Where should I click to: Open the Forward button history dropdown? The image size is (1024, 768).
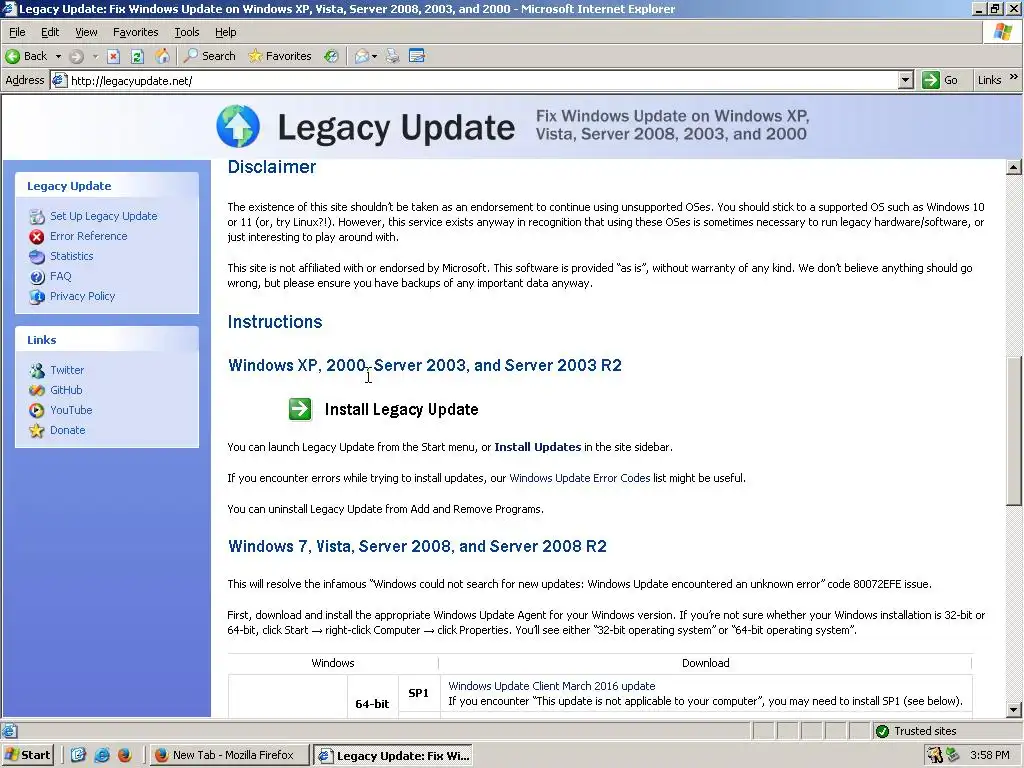pyautogui.click(x=95, y=56)
